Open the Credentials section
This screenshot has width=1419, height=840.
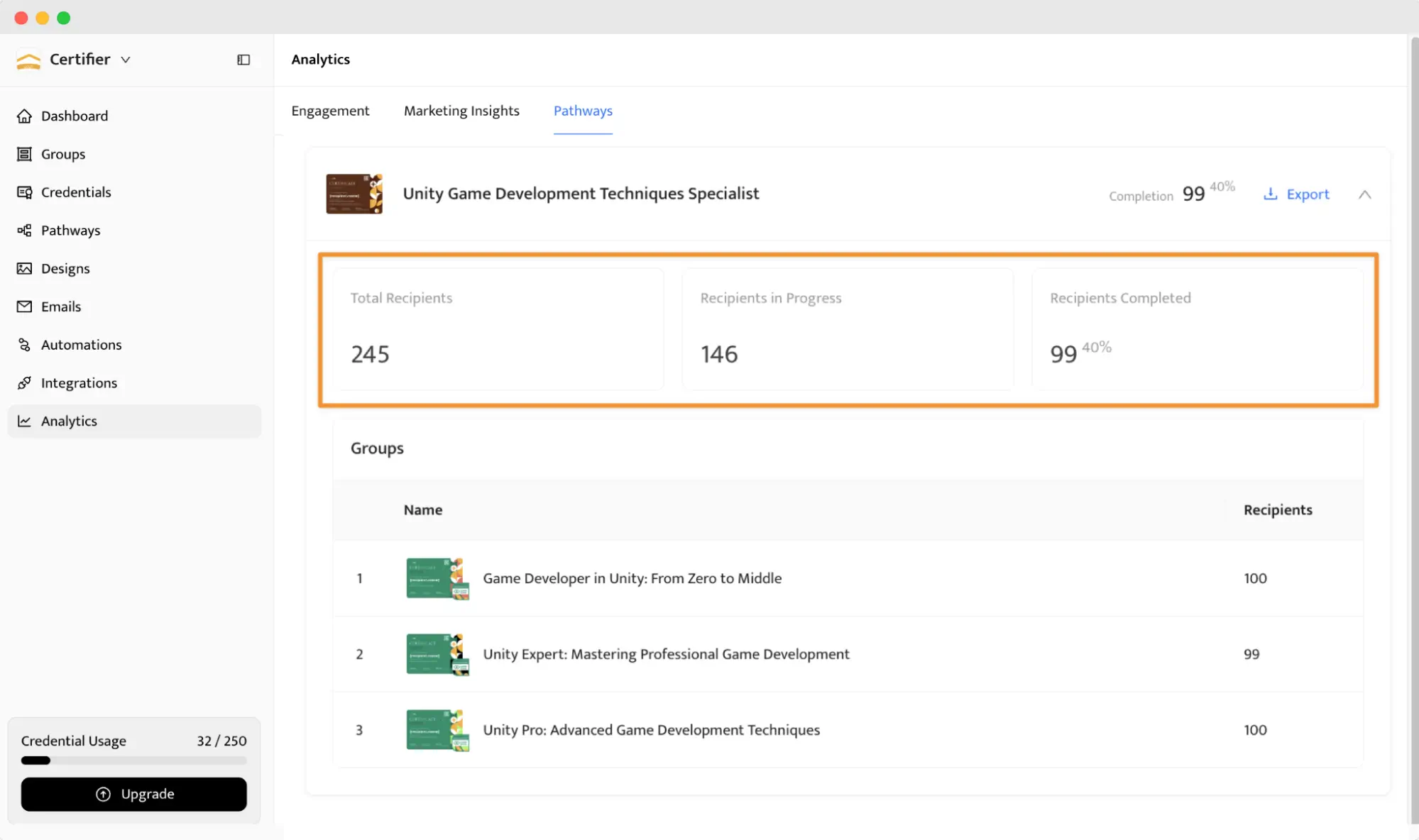25,192
